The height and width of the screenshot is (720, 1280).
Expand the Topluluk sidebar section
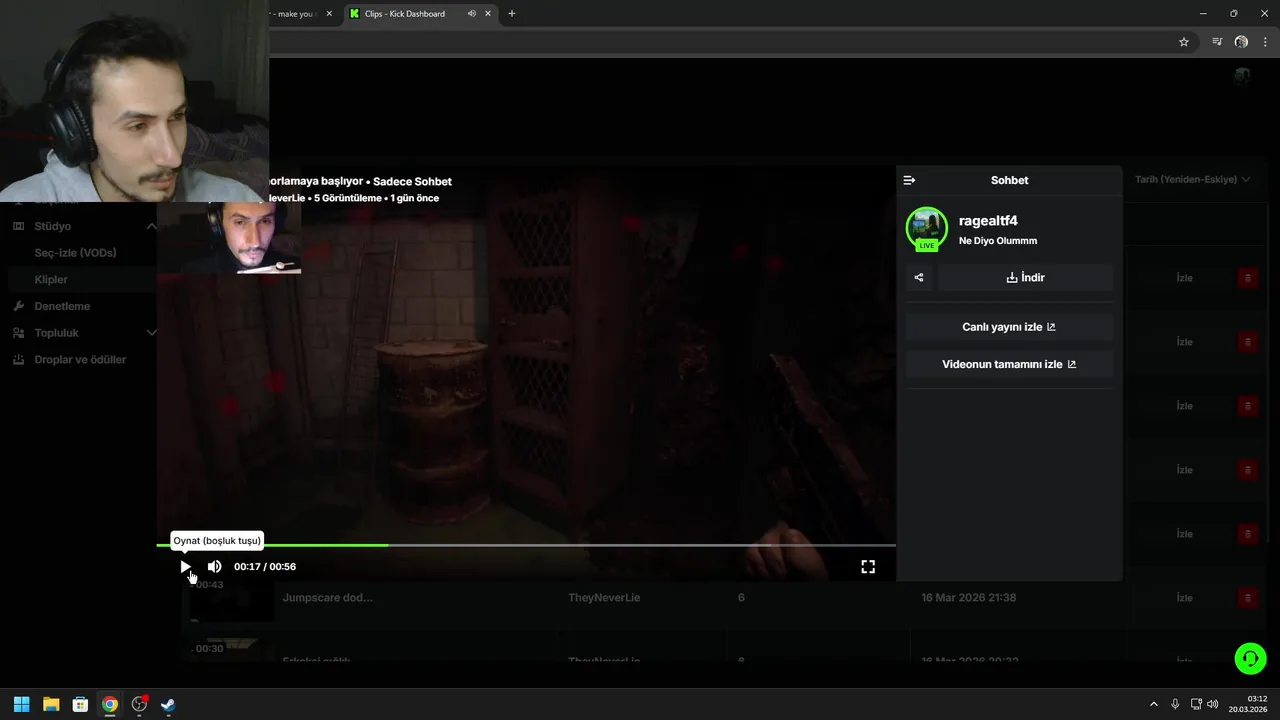151,333
